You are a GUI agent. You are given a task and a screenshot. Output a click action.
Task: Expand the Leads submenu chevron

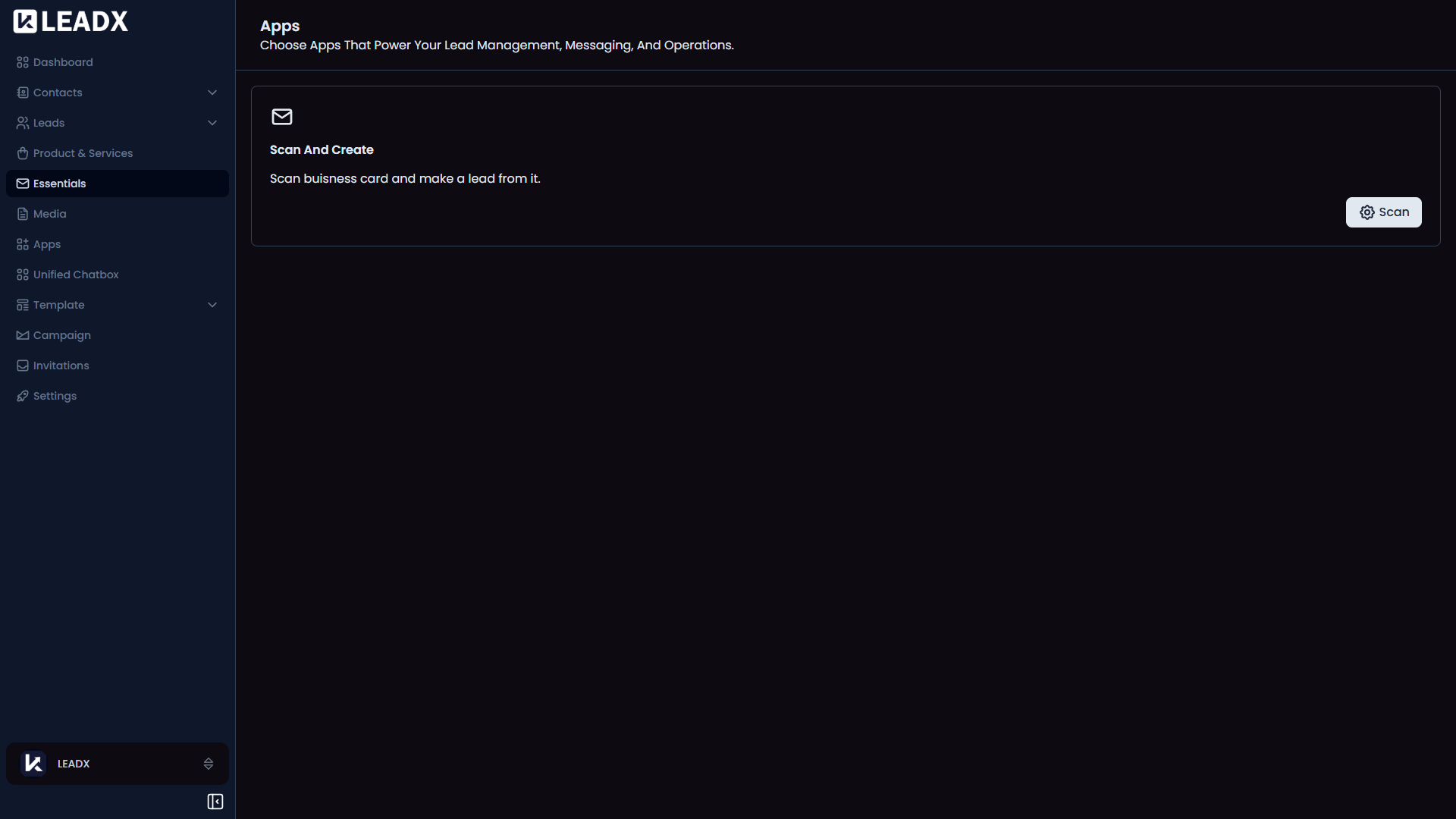click(x=212, y=123)
